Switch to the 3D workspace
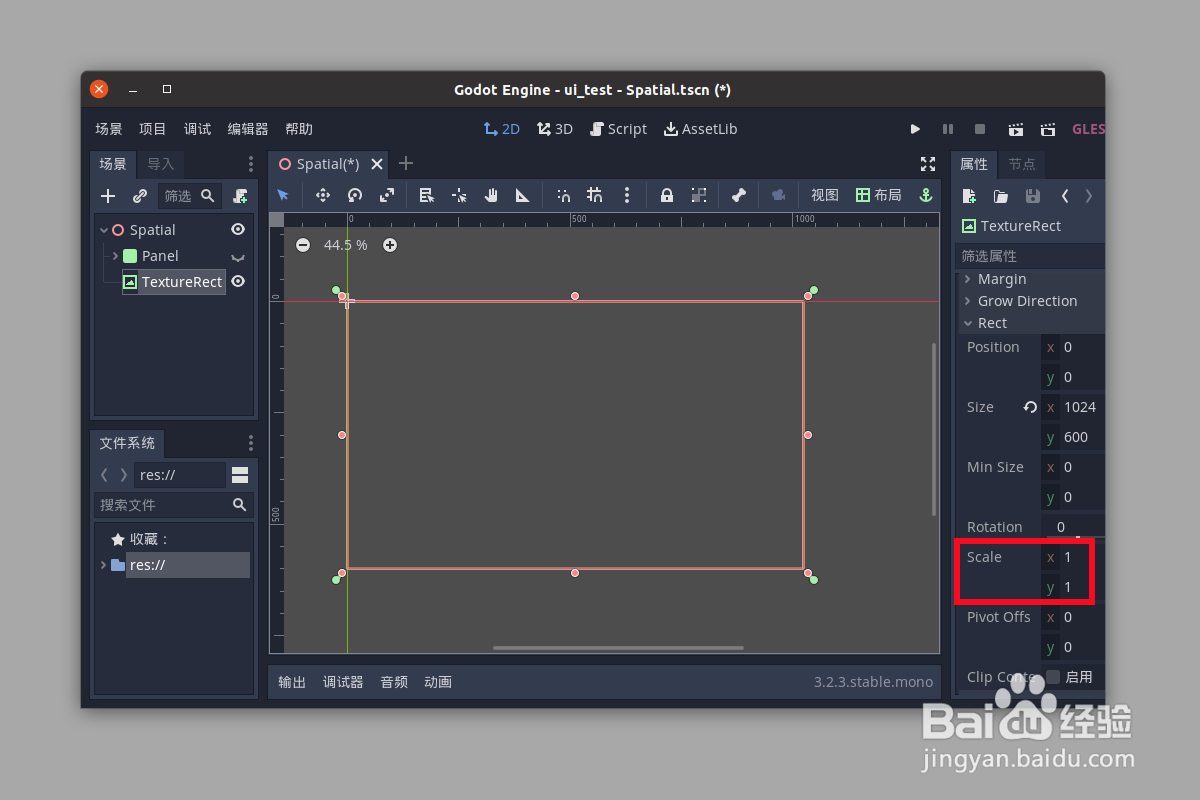This screenshot has height=800, width=1200. [555, 129]
